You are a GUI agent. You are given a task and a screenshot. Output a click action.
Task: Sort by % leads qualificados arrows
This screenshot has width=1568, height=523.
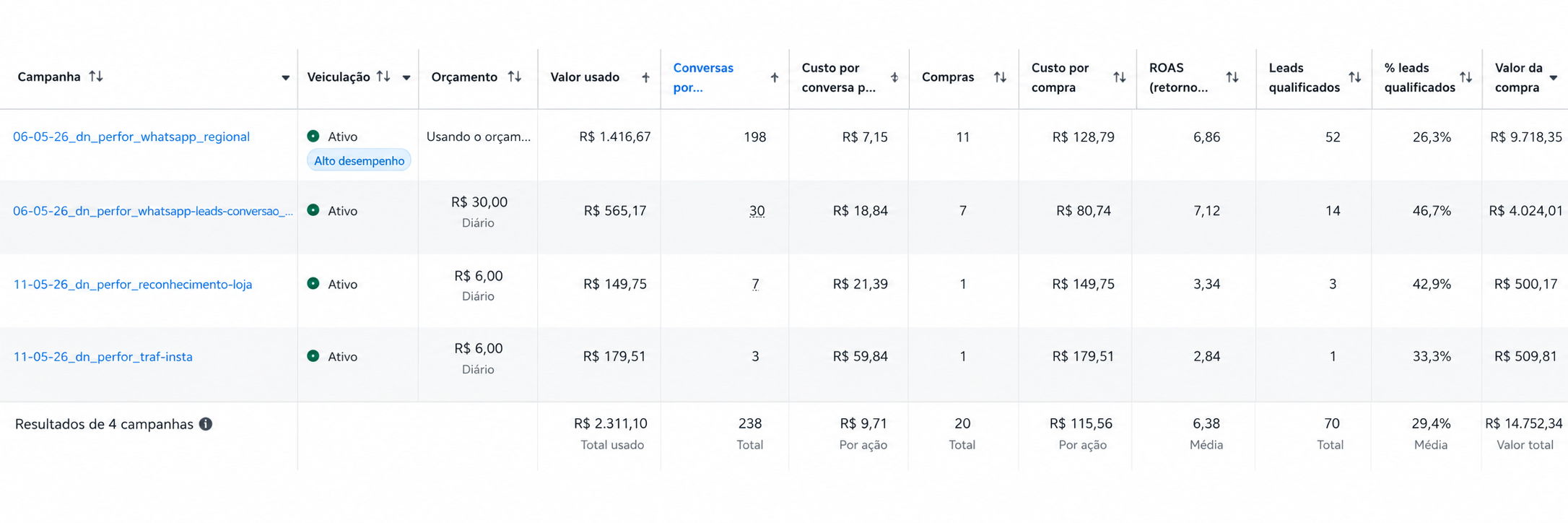pyautogui.click(x=1466, y=77)
